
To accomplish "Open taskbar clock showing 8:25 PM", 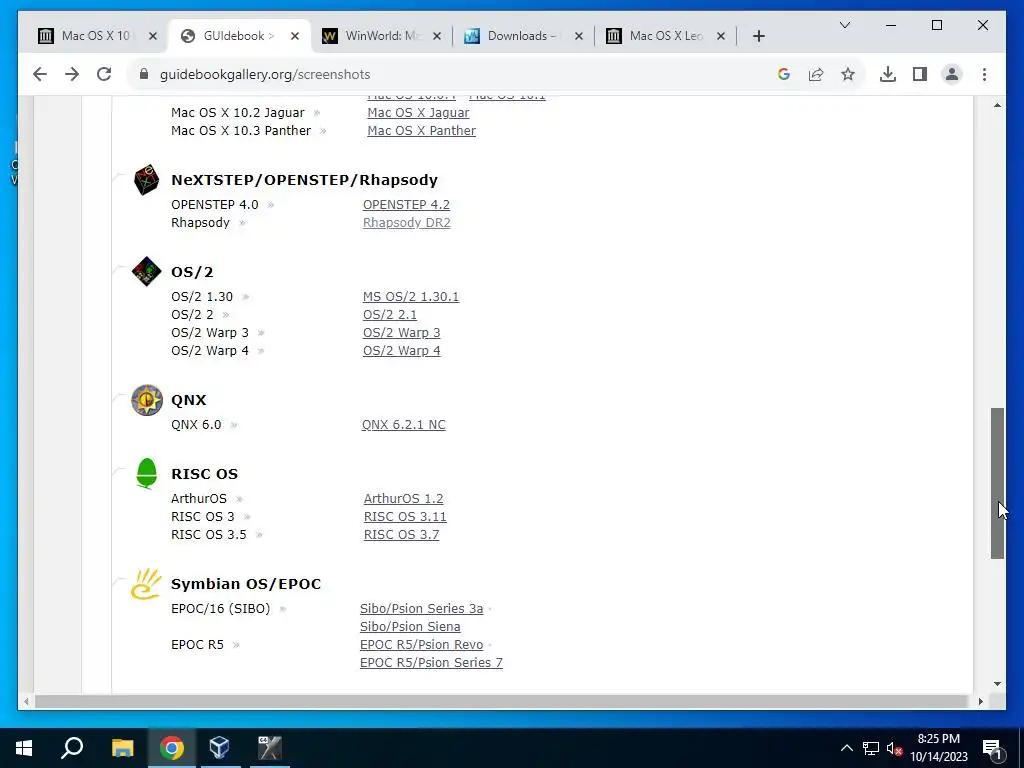I will pos(938,748).
